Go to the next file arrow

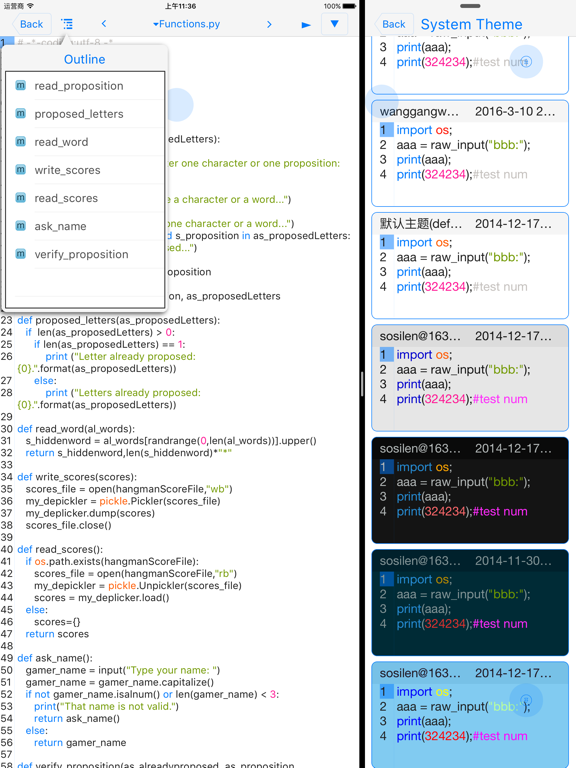tap(269, 24)
